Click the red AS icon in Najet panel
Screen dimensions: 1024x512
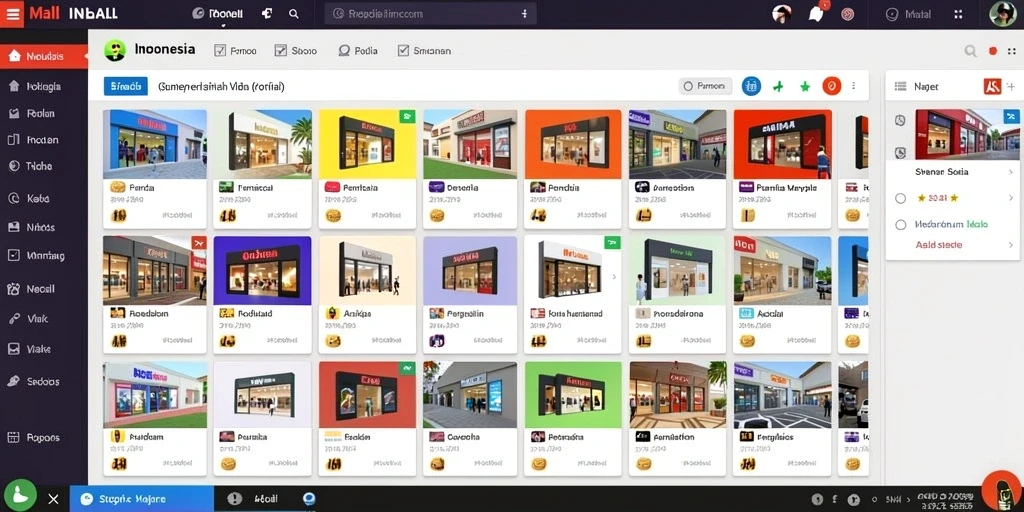(993, 86)
